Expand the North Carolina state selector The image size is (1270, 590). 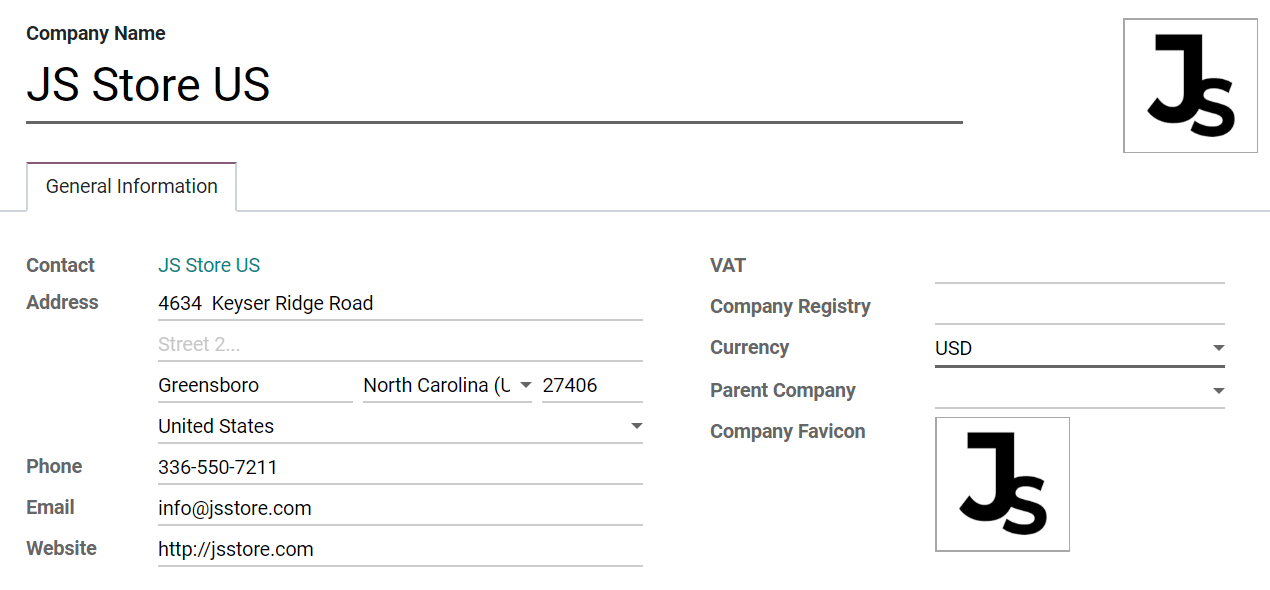pos(524,384)
